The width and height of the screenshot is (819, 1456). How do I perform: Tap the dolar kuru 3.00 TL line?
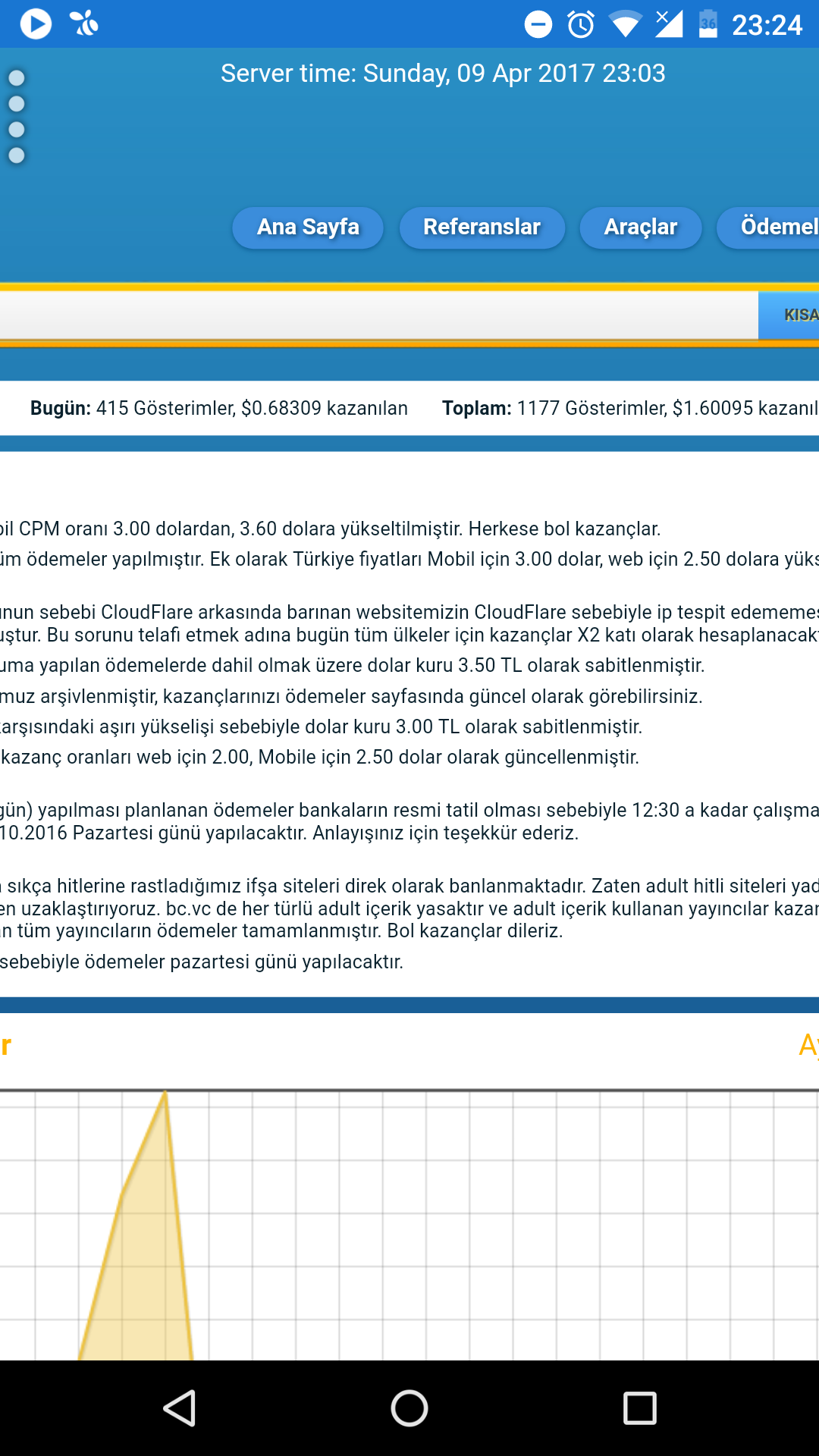(322, 726)
